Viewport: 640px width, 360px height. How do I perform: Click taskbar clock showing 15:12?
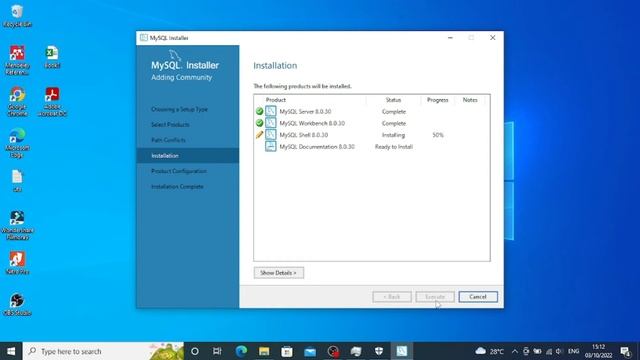click(598, 351)
